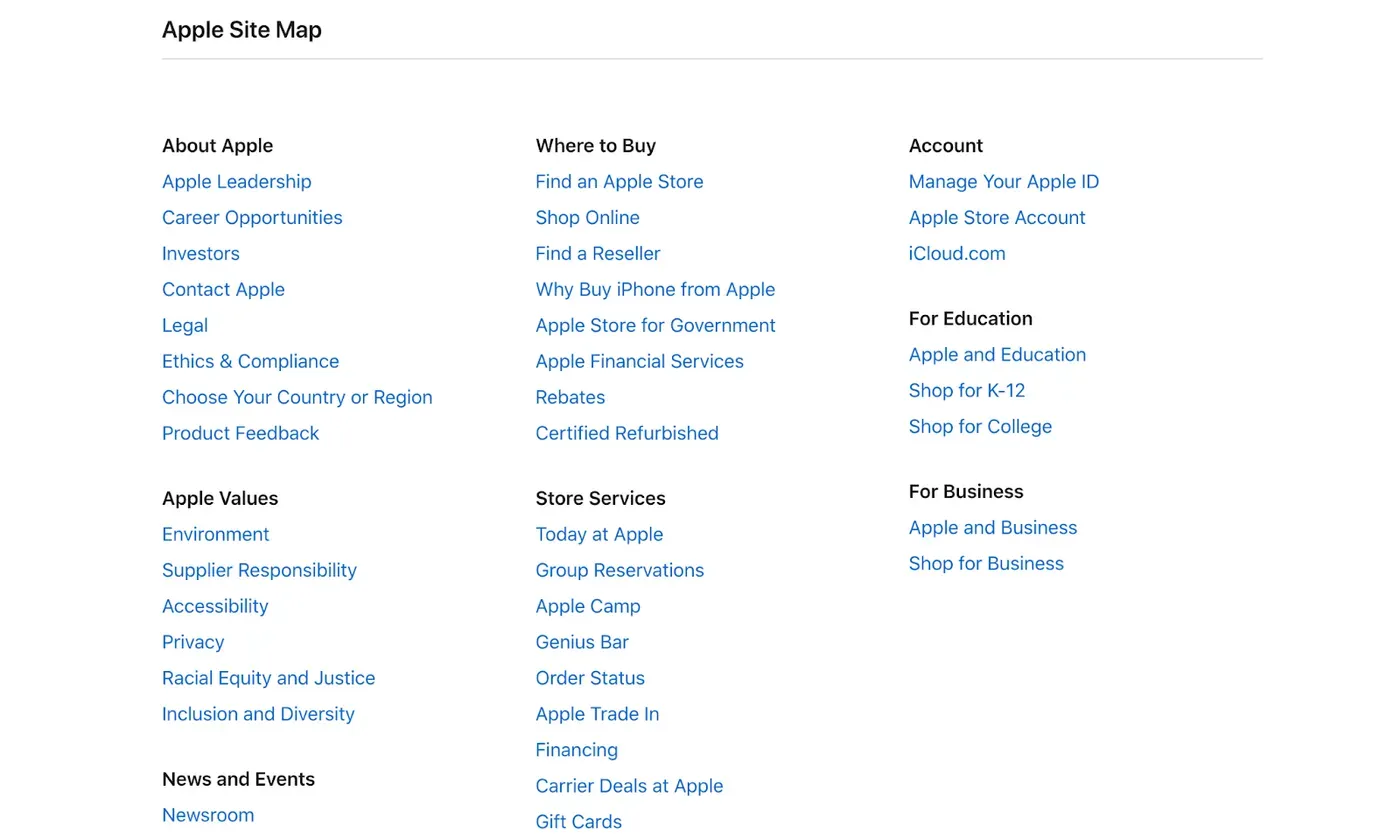The image size is (1400, 839).
Task: Open Shop for Business link
Action: pyautogui.click(x=986, y=563)
